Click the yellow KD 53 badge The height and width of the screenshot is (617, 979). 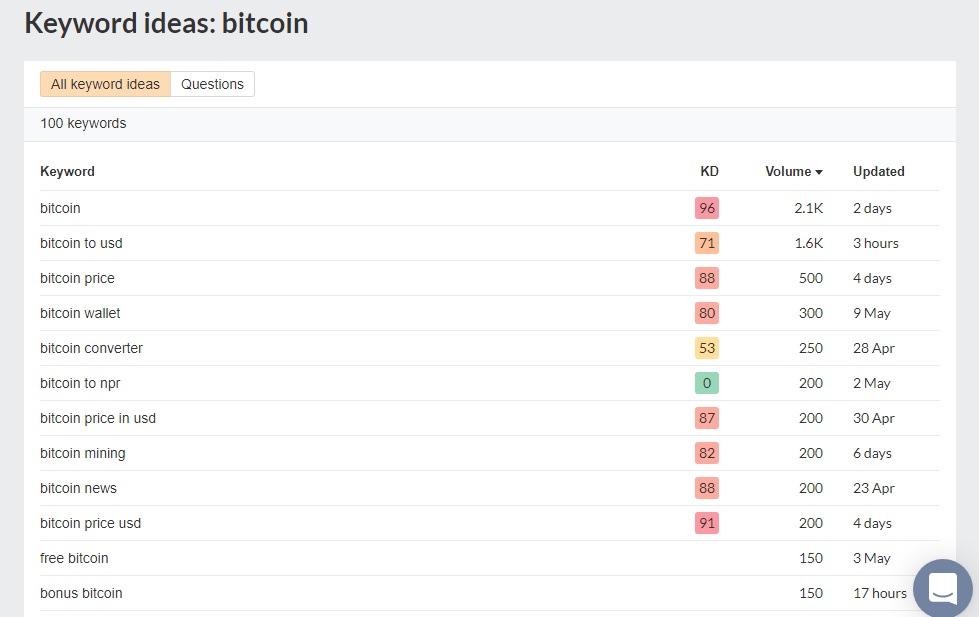(x=707, y=348)
